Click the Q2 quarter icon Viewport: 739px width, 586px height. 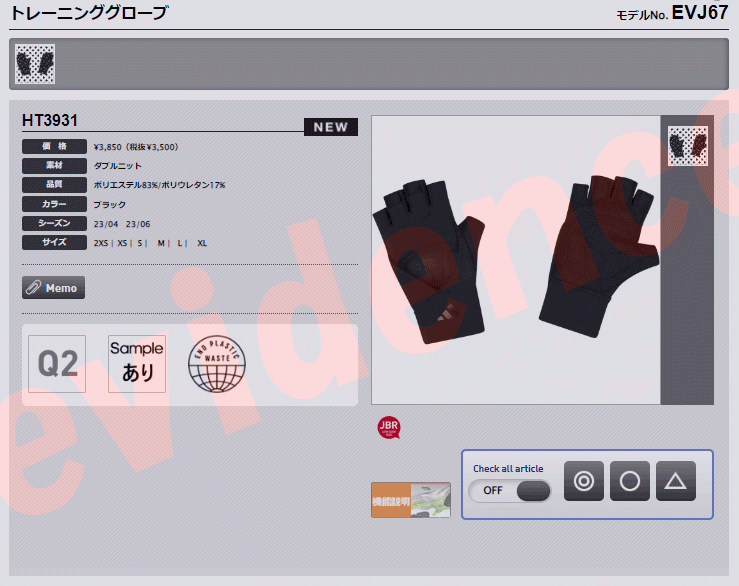57,364
